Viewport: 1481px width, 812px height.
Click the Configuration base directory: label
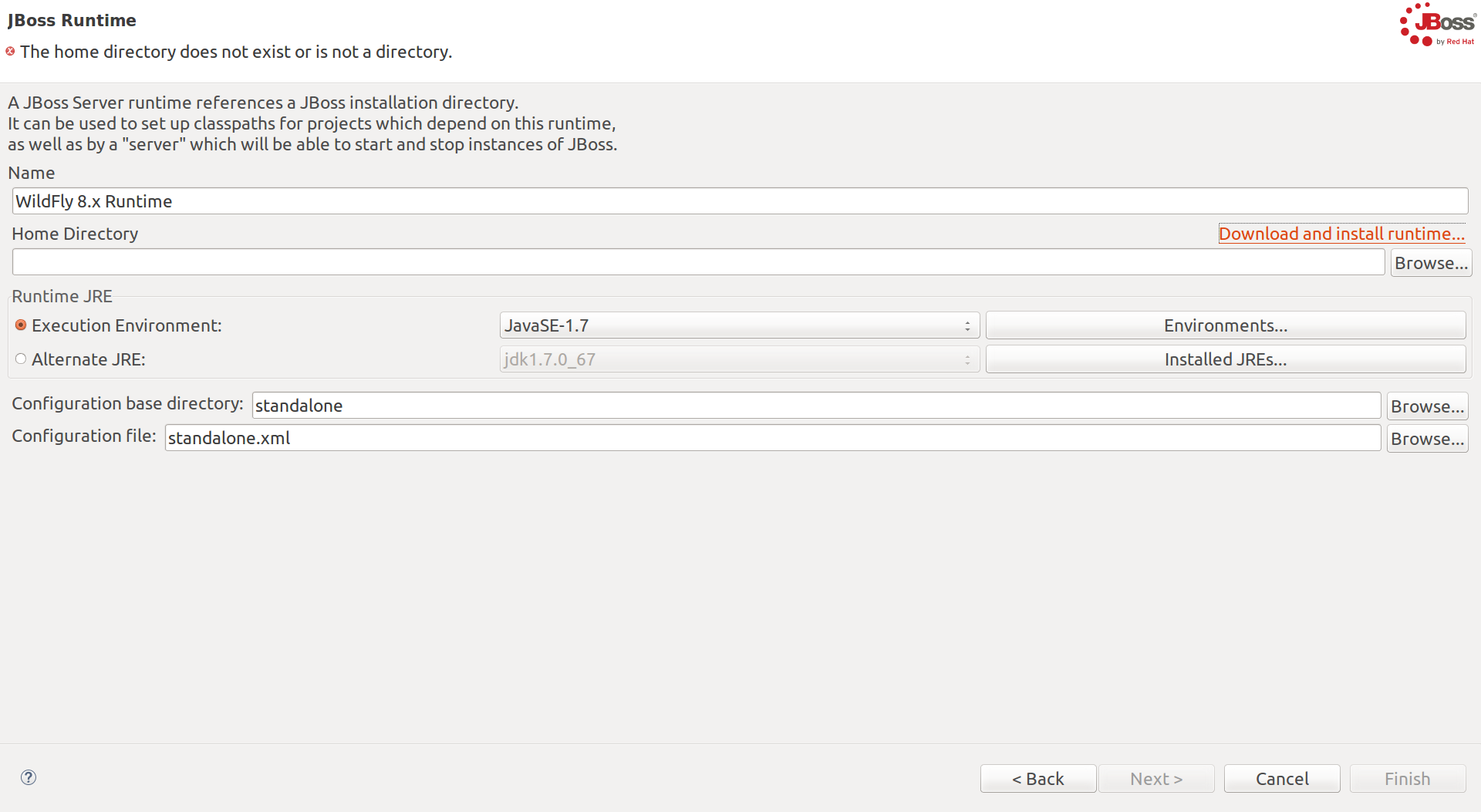pos(127,403)
